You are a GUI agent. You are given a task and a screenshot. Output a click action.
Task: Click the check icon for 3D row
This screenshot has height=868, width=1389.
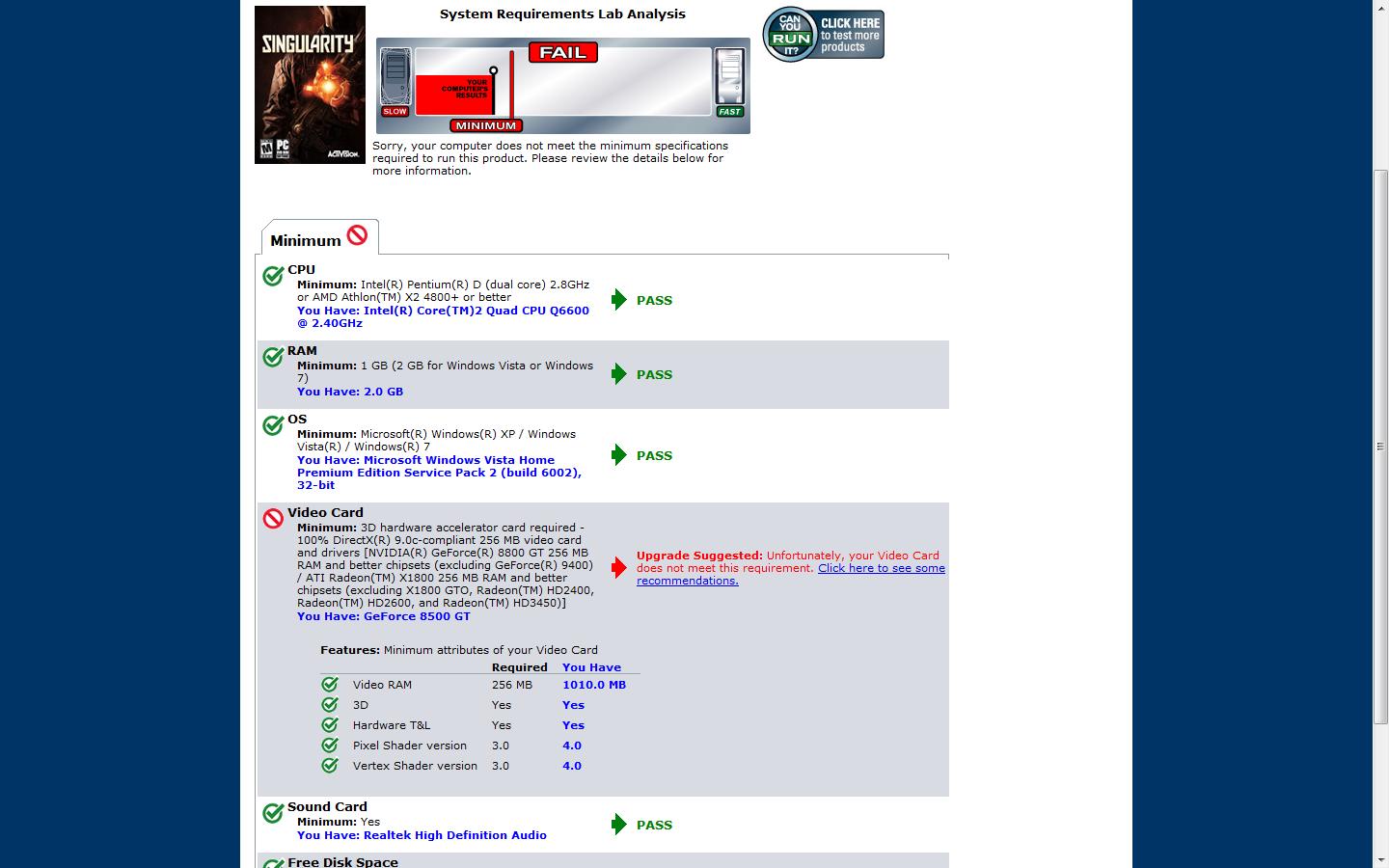pyautogui.click(x=330, y=705)
